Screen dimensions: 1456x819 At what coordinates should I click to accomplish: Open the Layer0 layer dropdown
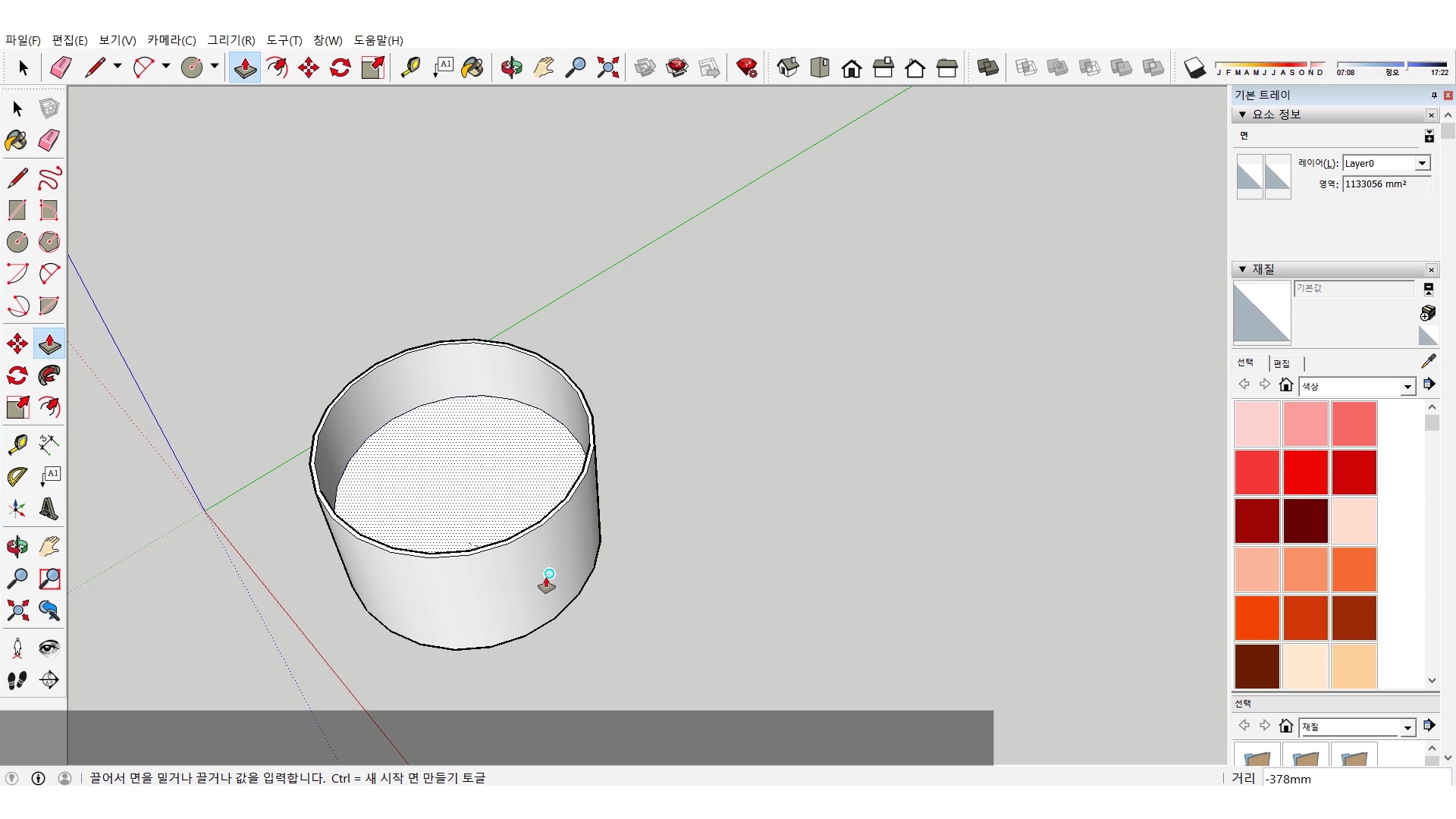pyautogui.click(x=1422, y=163)
